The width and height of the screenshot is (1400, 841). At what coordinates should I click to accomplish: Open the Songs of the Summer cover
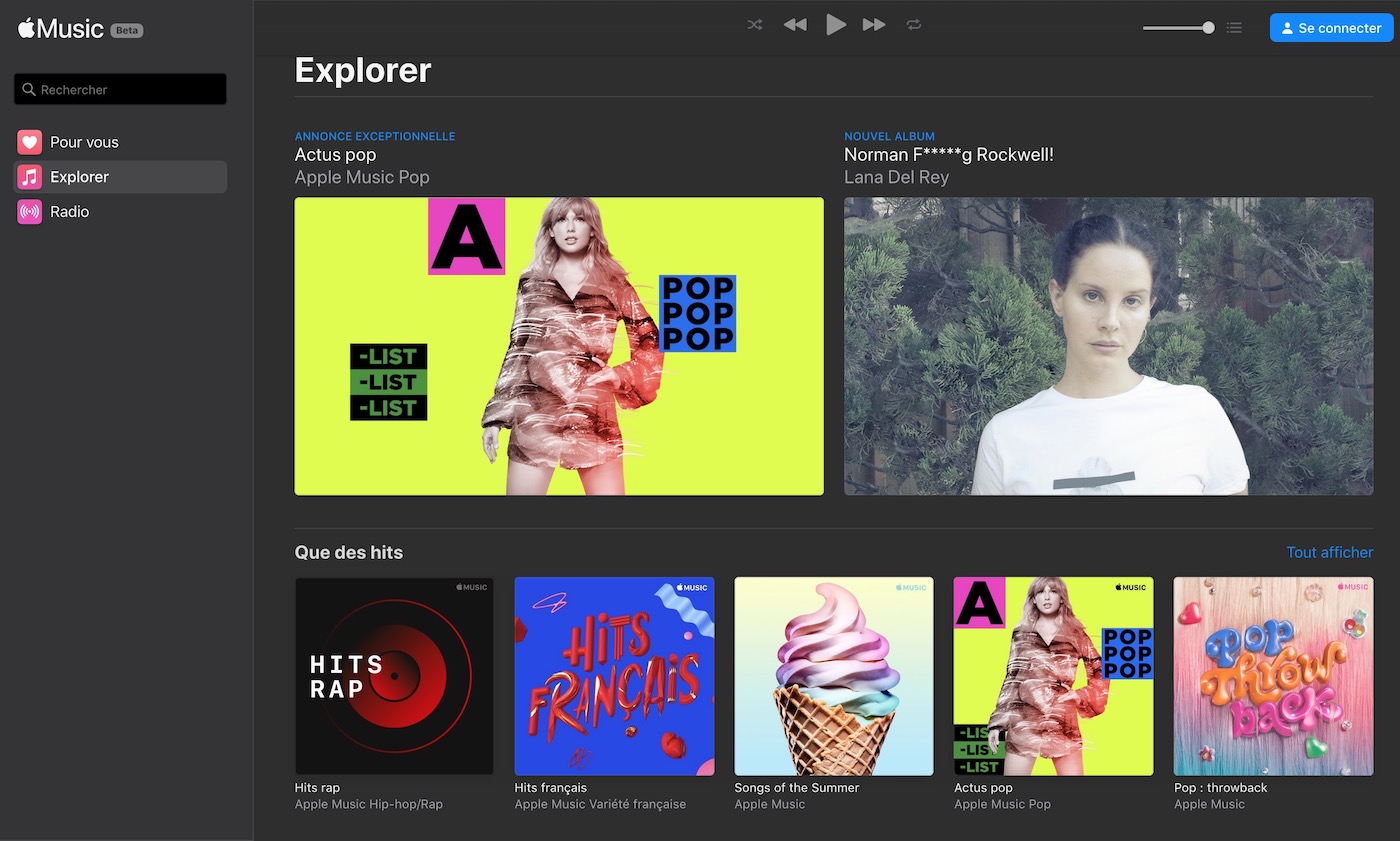[834, 676]
